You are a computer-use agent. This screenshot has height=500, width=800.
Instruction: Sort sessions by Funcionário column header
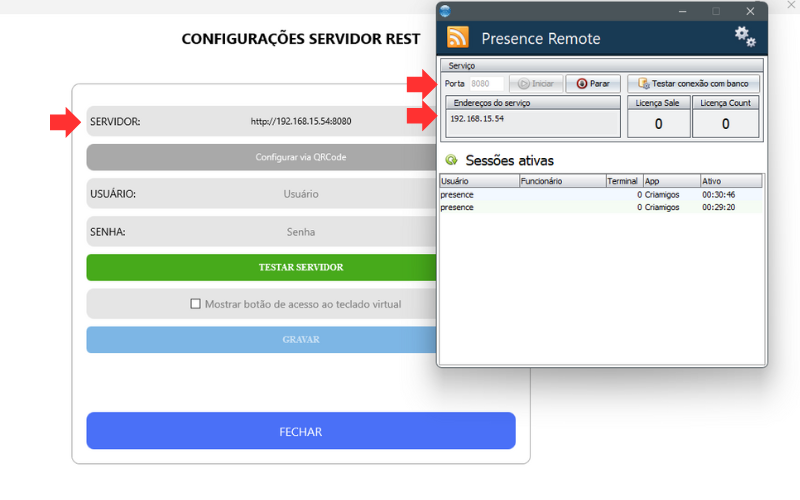click(562, 181)
